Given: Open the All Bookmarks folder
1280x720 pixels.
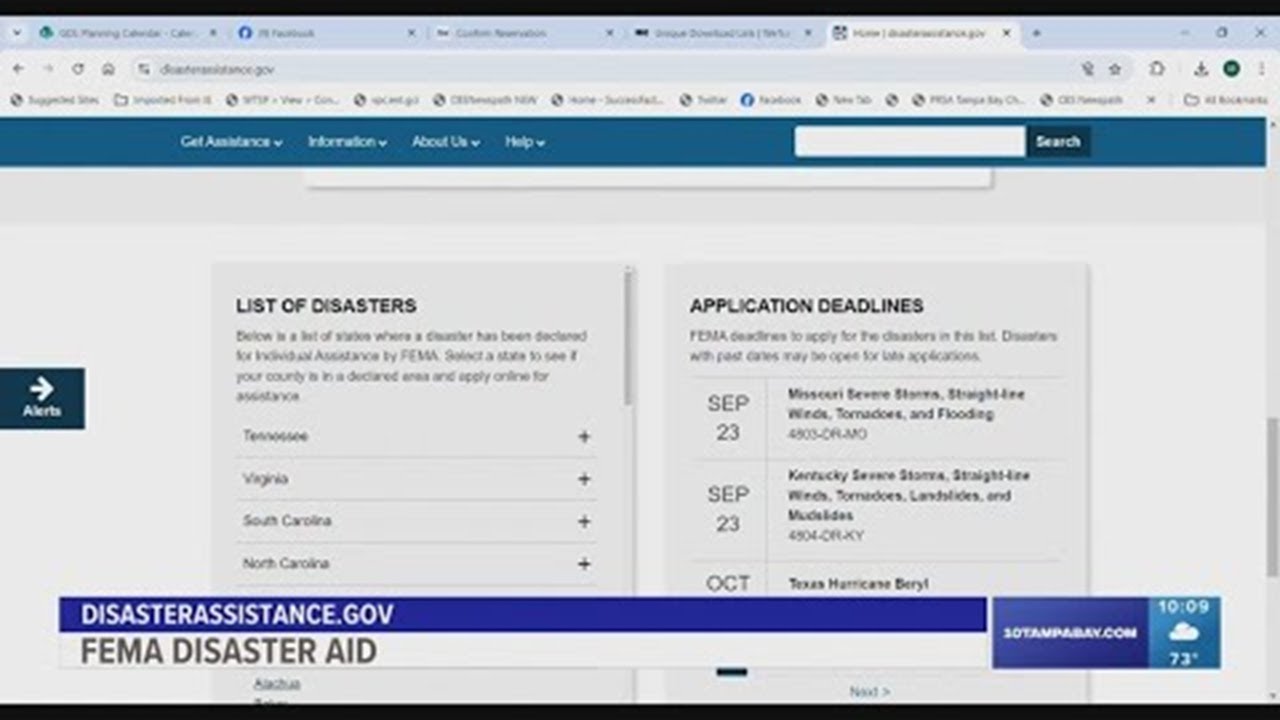Looking at the screenshot, I should tap(1225, 100).
